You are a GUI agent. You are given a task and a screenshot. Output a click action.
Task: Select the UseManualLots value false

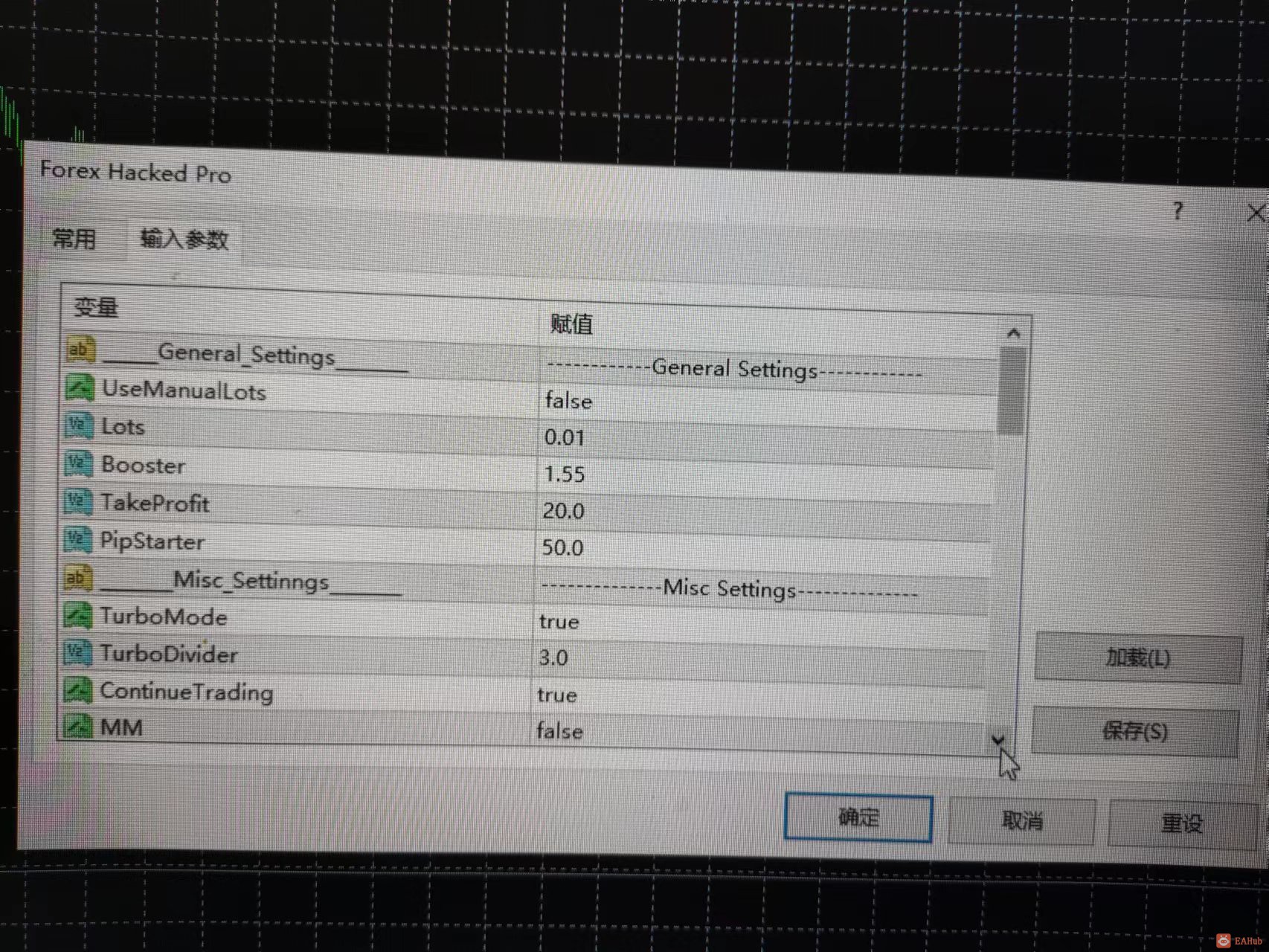(569, 402)
